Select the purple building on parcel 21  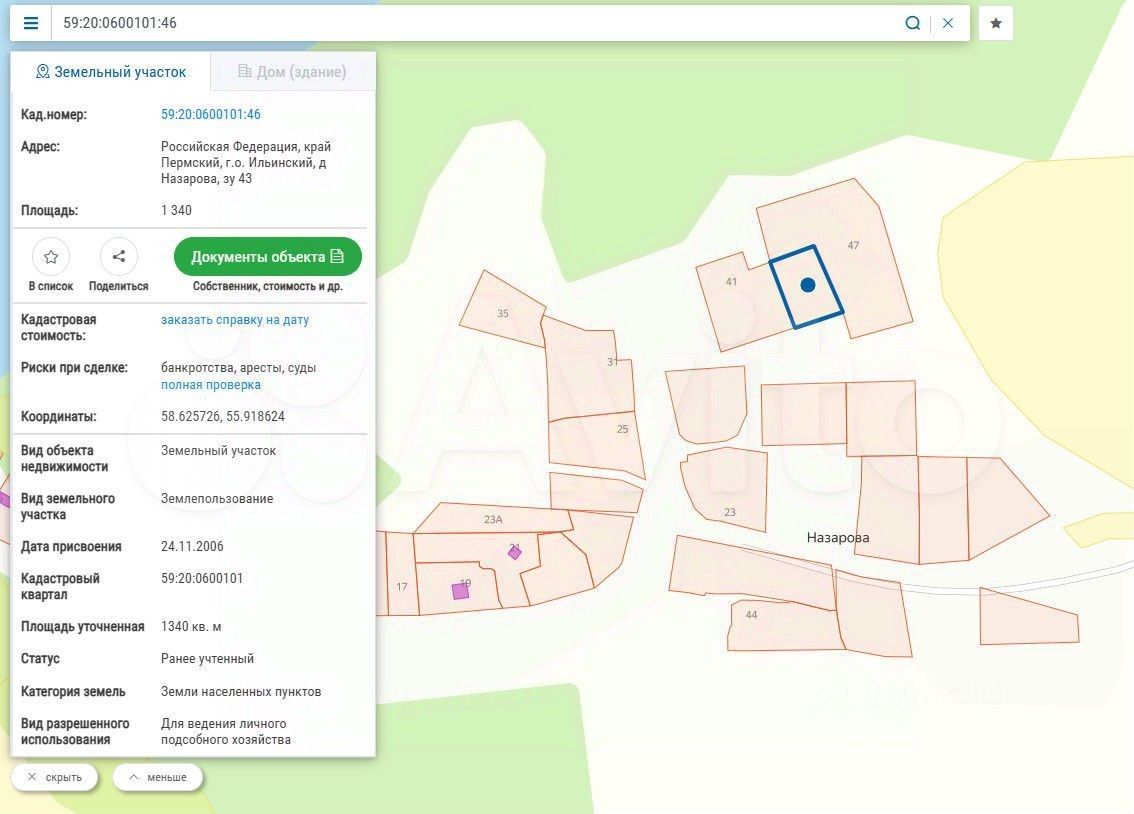tap(514, 552)
